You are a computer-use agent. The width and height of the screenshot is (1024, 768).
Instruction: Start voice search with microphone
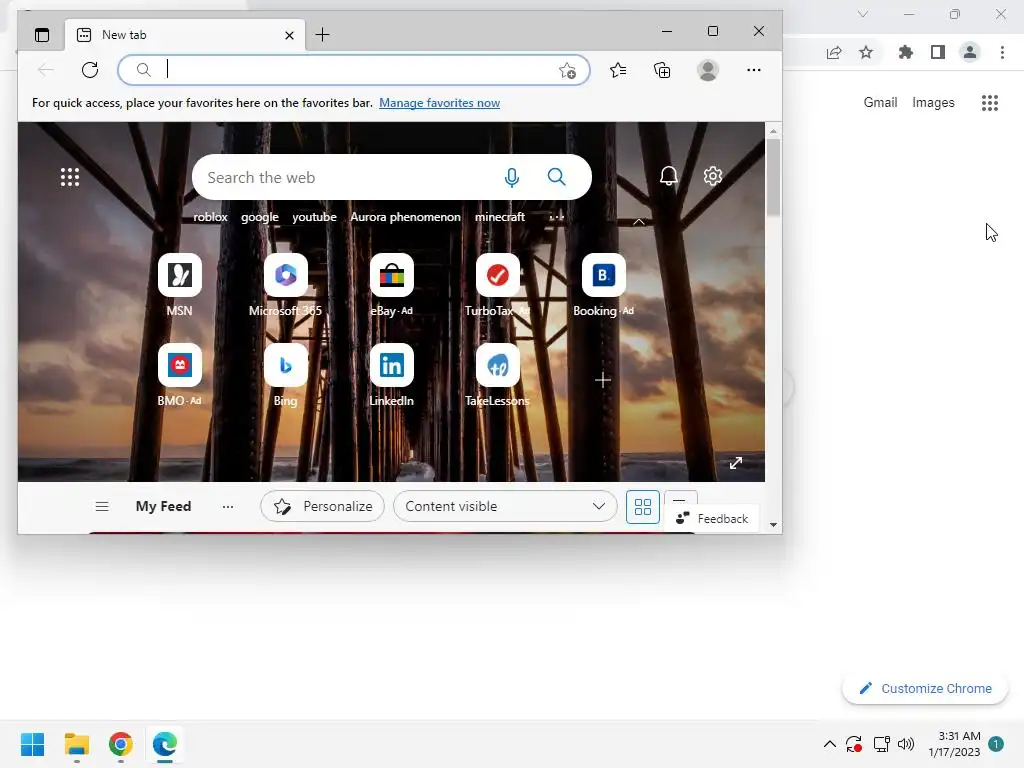point(512,177)
